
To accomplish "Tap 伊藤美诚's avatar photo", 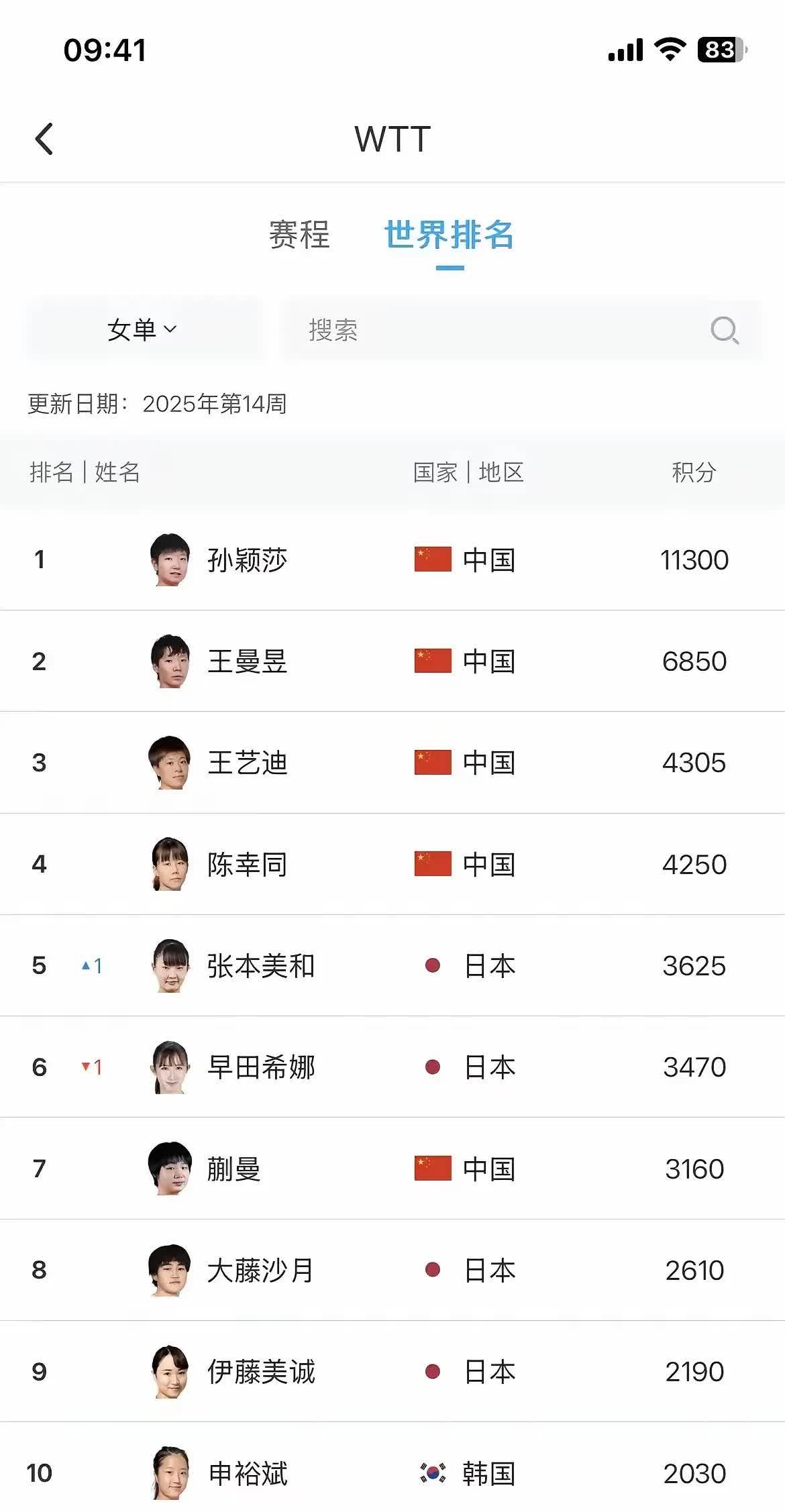I will pos(170,1372).
